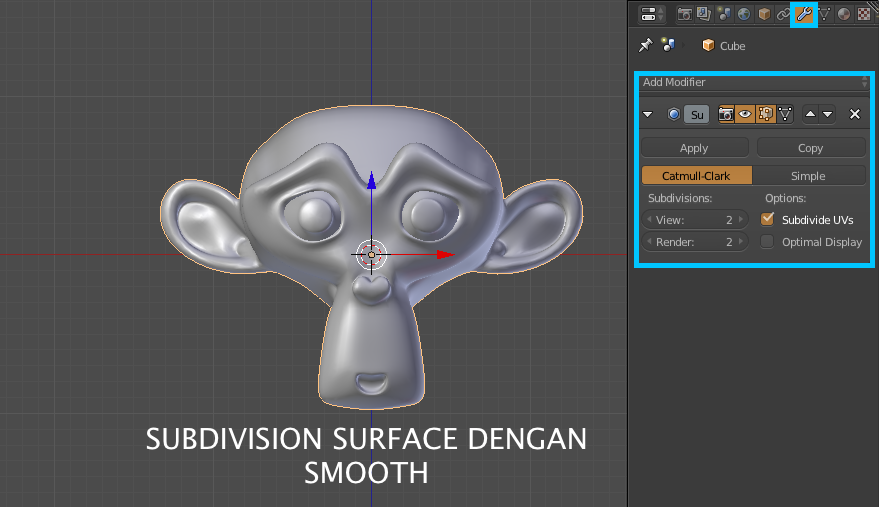Click the red X-axis manipulator arrow
879x507 pixels.
click(446, 255)
